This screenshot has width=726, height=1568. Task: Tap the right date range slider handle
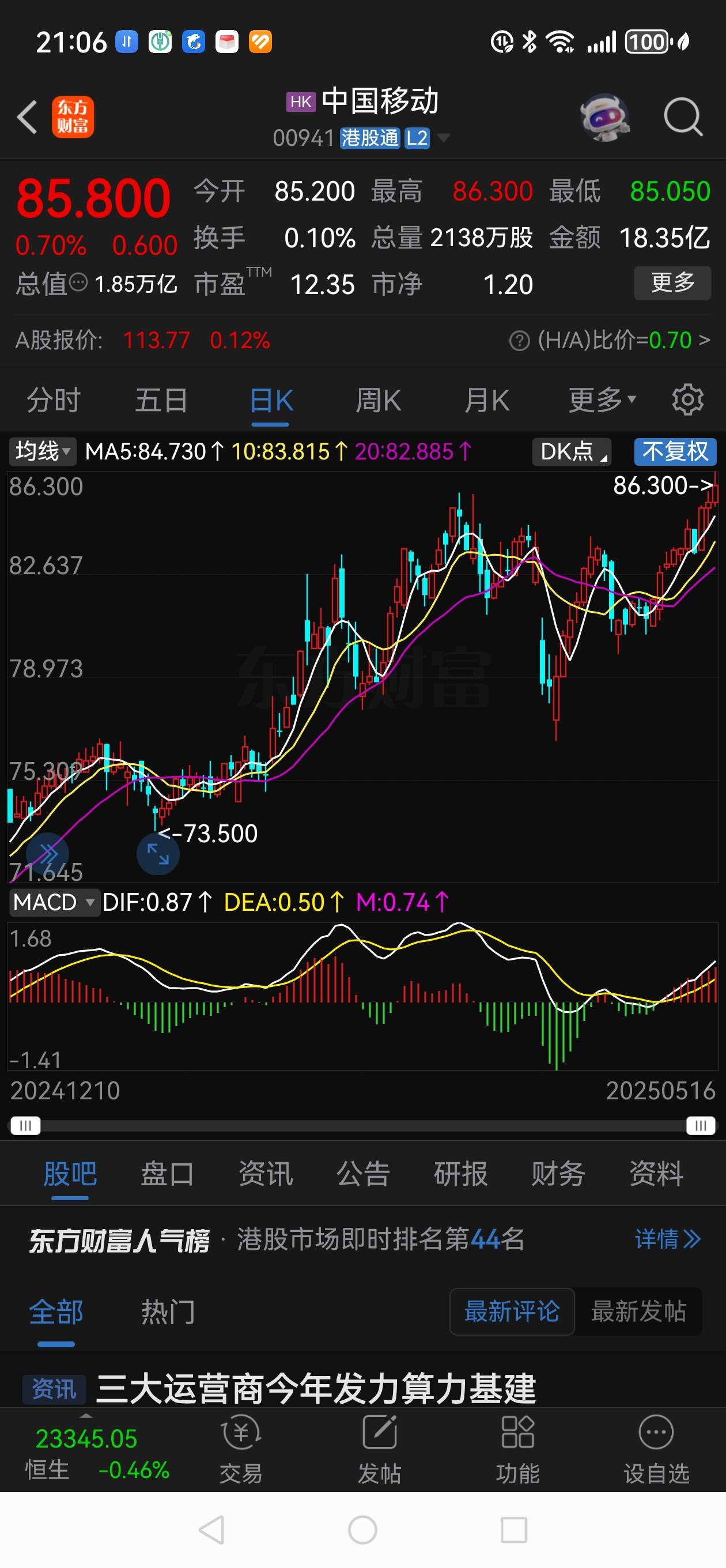coord(701,1125)
